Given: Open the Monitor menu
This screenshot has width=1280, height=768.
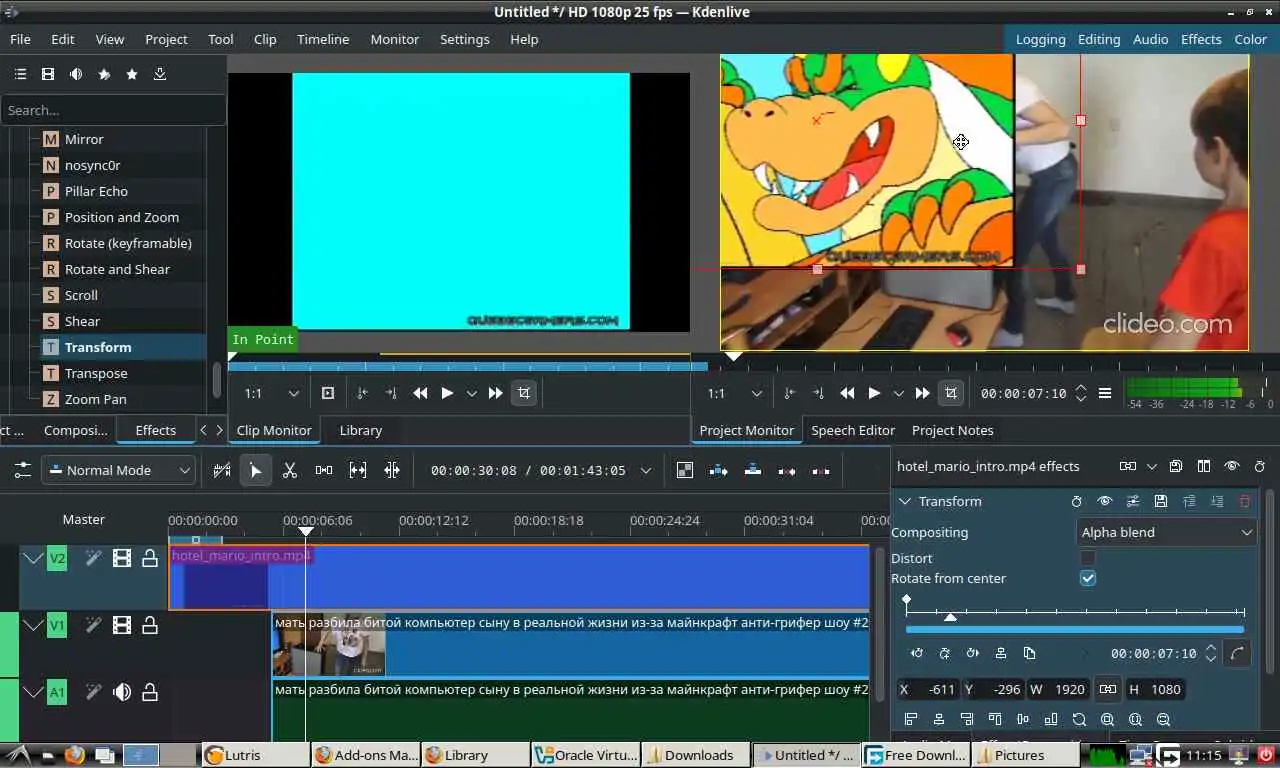Looking at the screenshot, I should click(x=395, y=39).
